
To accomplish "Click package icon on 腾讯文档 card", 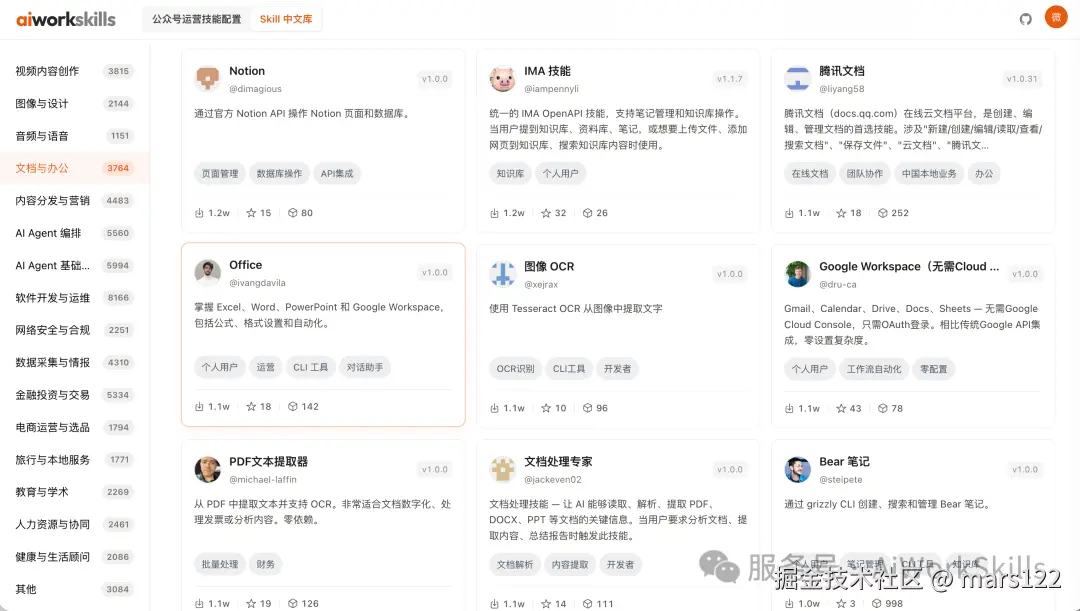I will click(882, 213).
